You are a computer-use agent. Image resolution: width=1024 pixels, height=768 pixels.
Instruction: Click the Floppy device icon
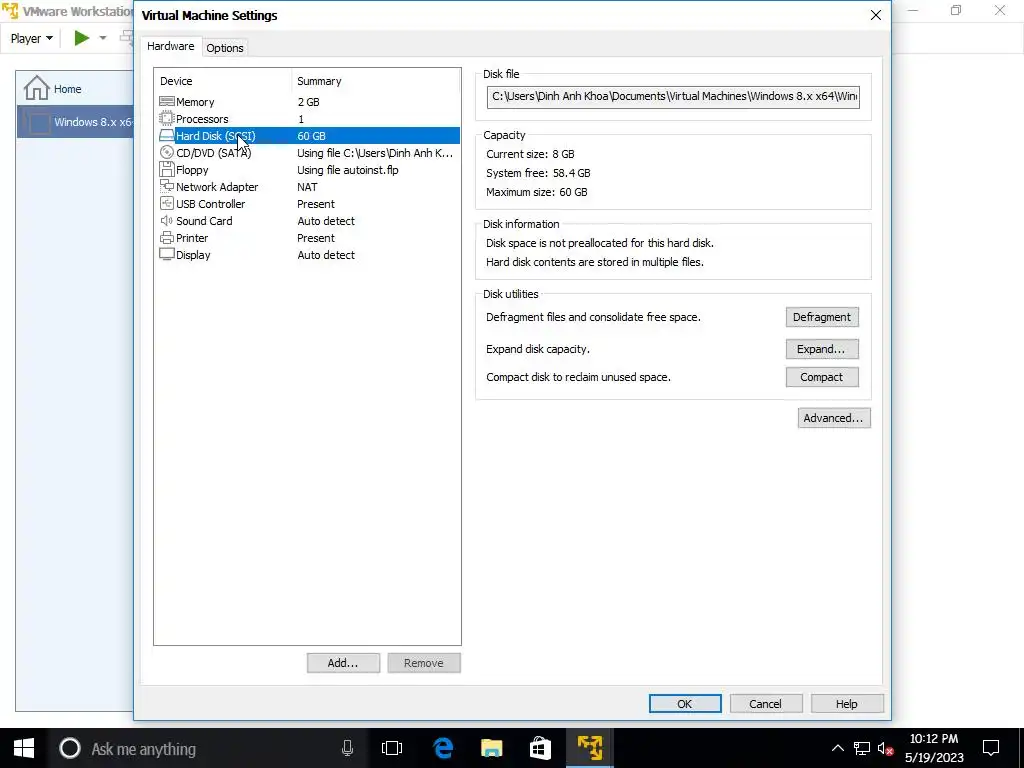click(167, 170)
